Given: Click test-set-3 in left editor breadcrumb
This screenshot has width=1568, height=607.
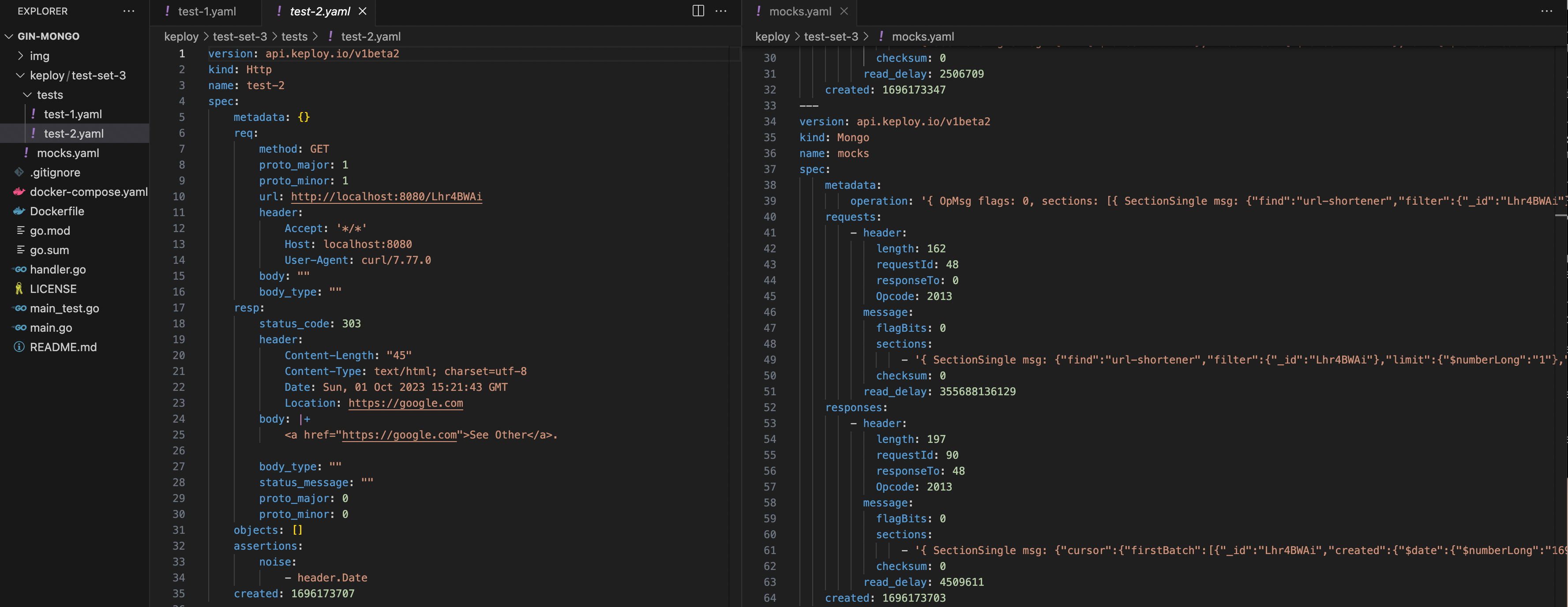Looking at the screenshot, I should tap(240, 37).
